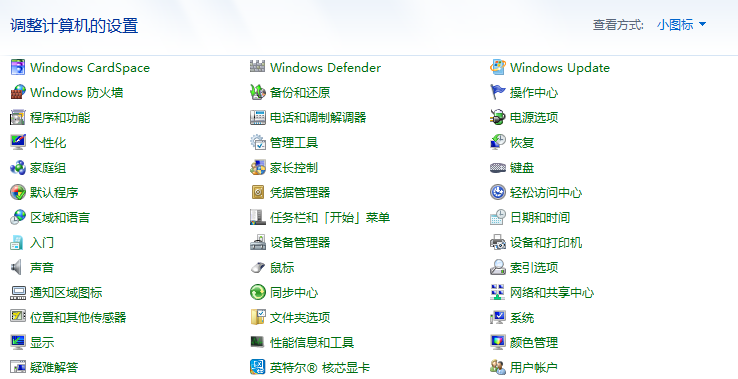Screen dimensions: 738x379
Task: Open 位置和其他传感器
Action: tap(78, 317)
